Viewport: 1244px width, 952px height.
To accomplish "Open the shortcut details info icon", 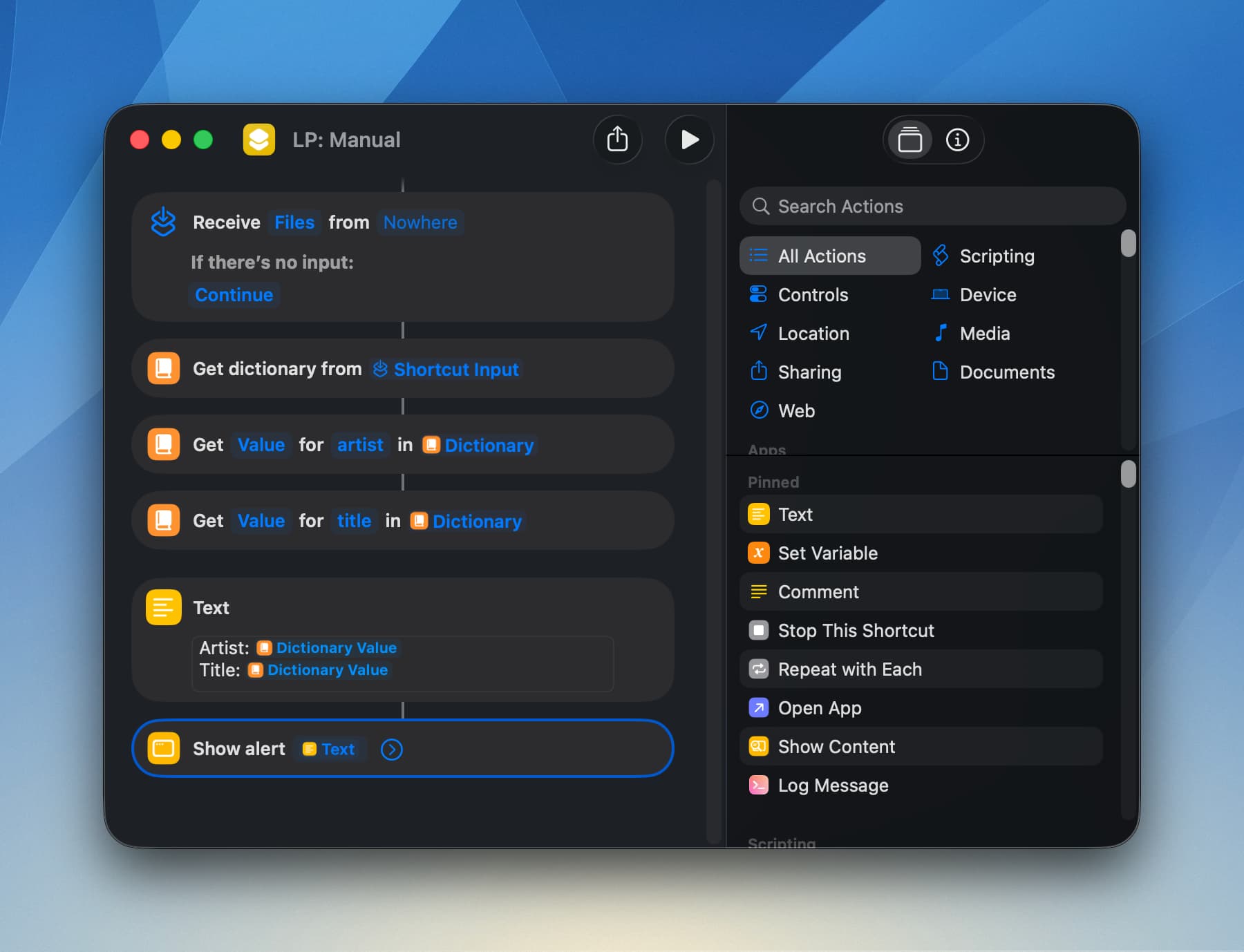I will (957, 140).
